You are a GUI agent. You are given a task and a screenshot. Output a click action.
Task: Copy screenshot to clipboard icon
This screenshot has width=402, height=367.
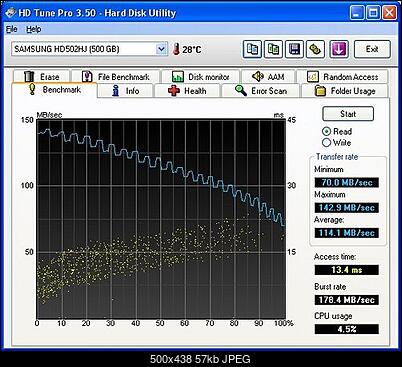point(273,49)
